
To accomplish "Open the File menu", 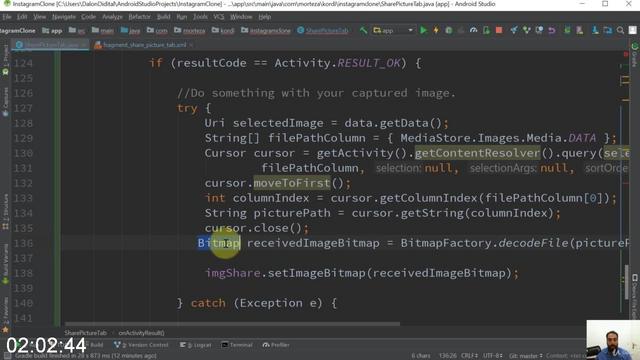I will [x=7, y=17].
